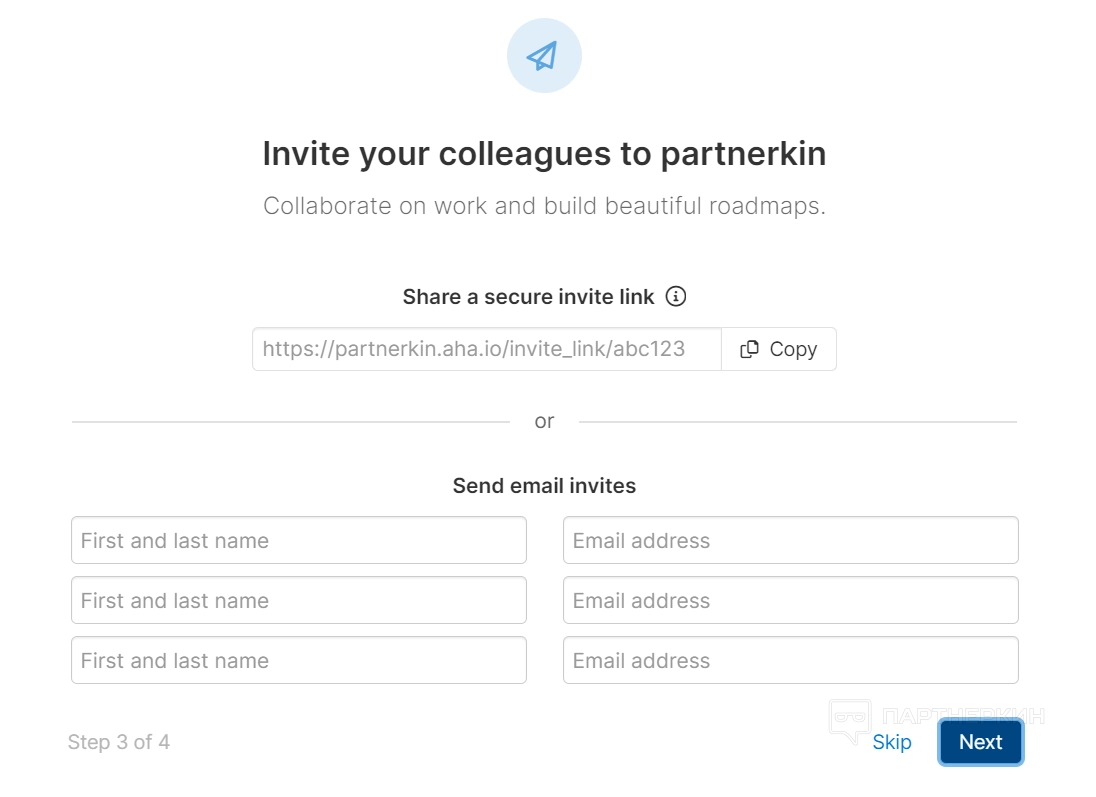Click the Step 3 of 4 indicator

[118, 742]
